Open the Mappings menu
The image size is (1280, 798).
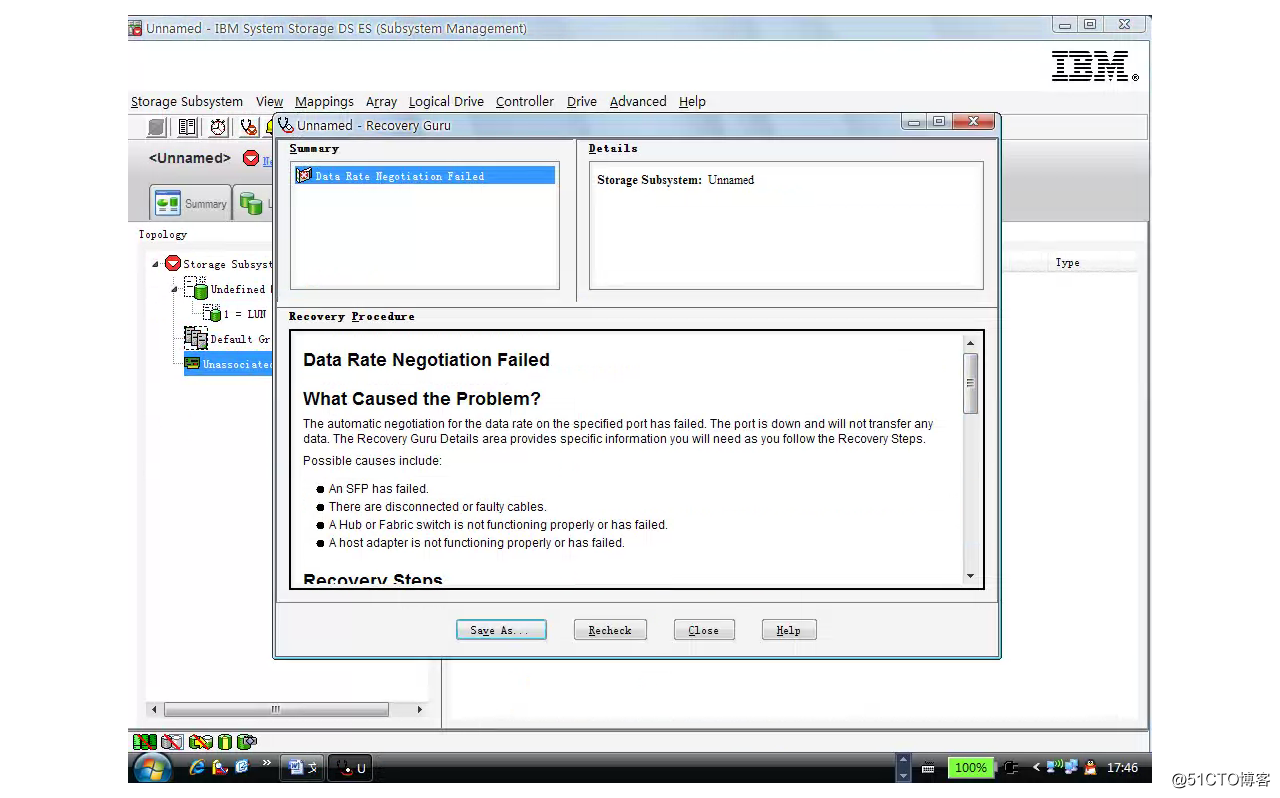point(324,101)
